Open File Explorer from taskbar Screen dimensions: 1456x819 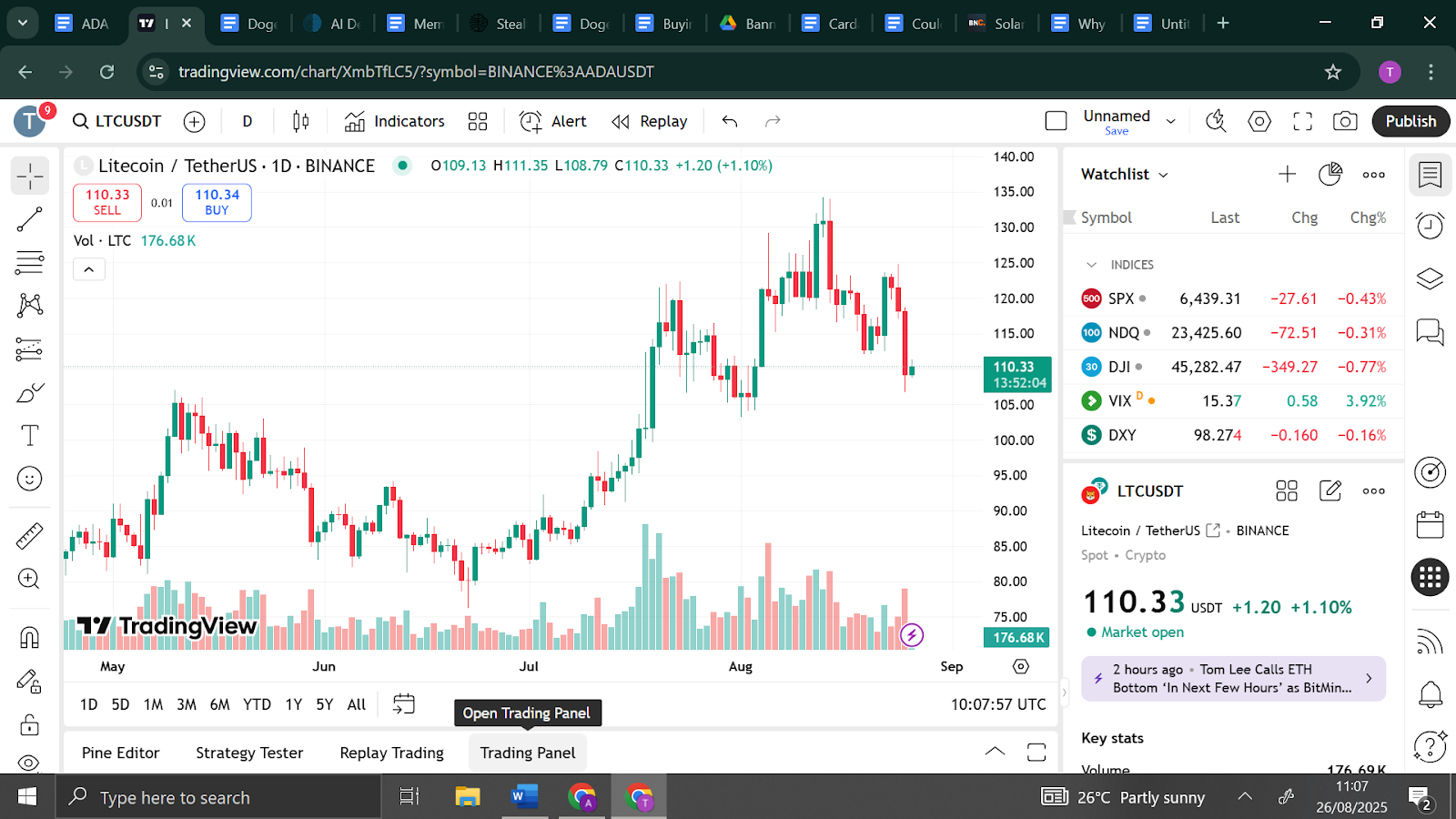tap(467, 797)
